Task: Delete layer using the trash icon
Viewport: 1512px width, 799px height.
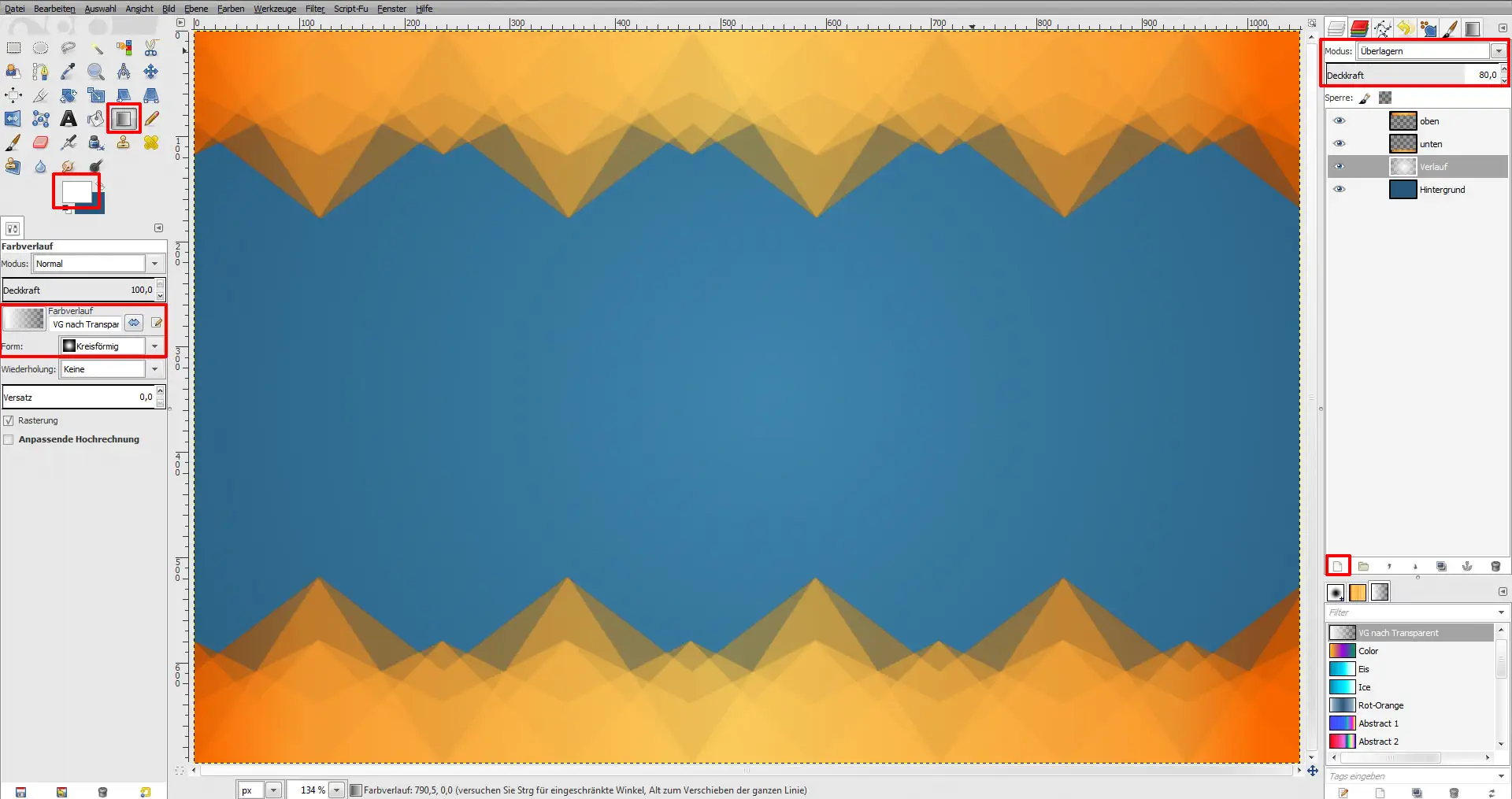Action: (1495, 566)
